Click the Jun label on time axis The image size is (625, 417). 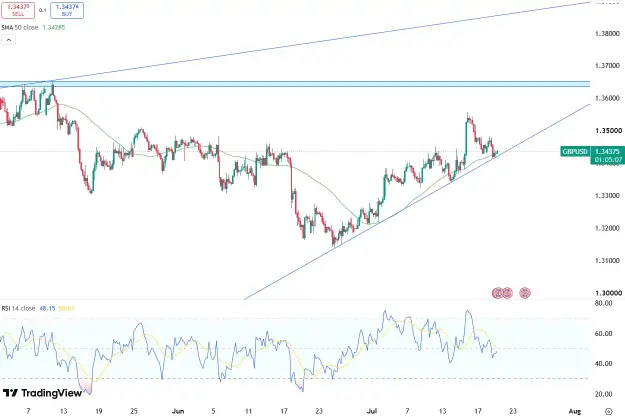click(178, 411)
